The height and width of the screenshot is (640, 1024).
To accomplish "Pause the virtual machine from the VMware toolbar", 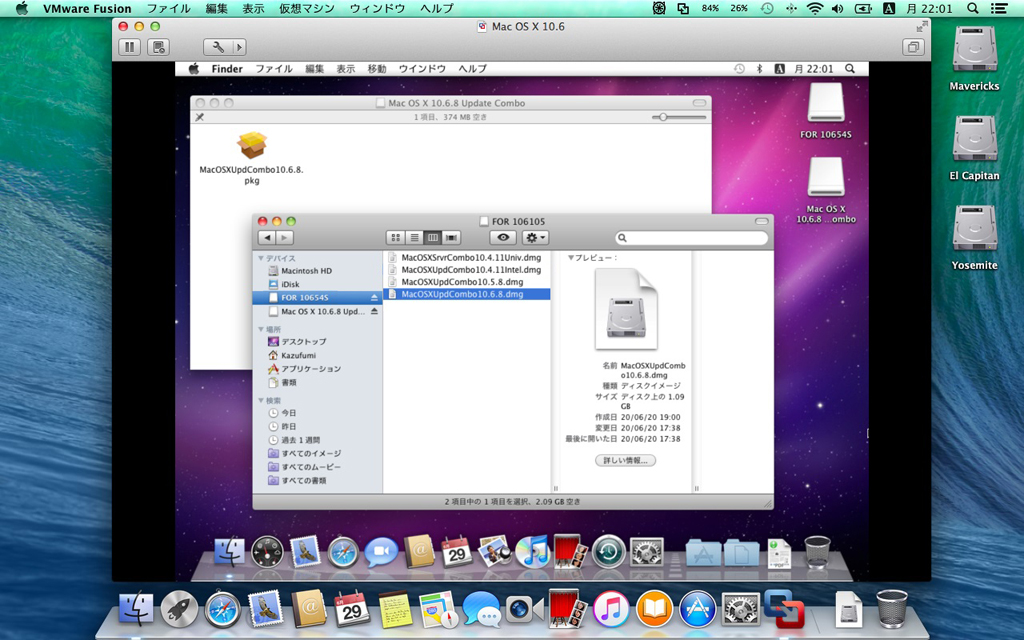I will (x=129, y=47).
